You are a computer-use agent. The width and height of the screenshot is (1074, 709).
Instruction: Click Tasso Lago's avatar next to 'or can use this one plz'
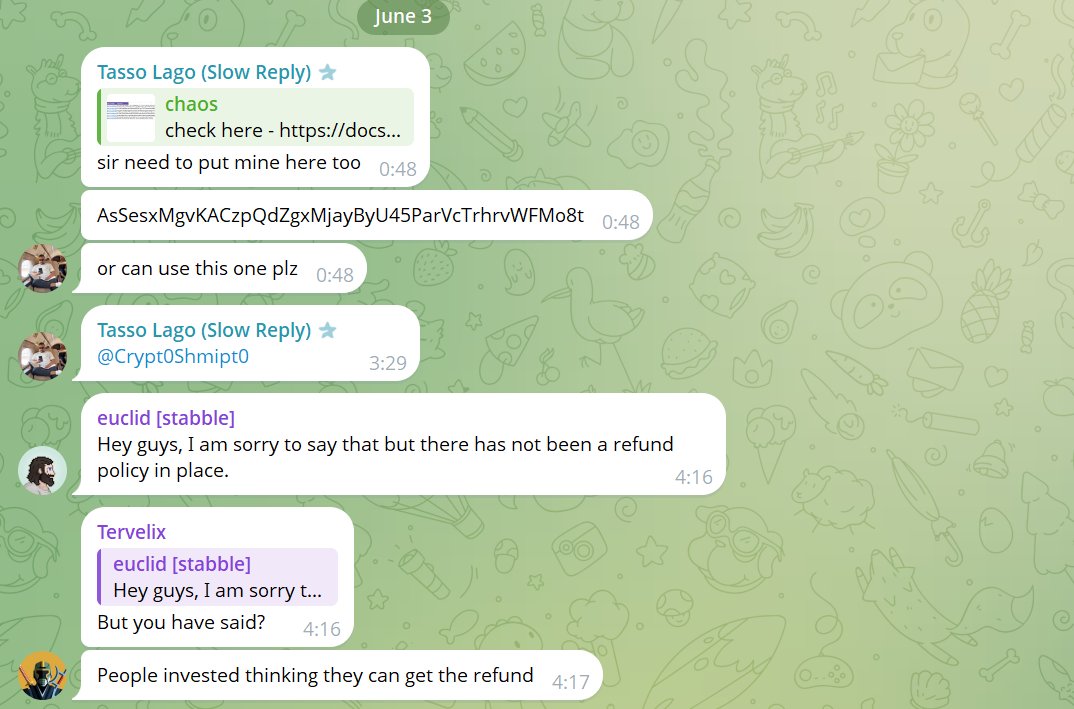point(42,268)
